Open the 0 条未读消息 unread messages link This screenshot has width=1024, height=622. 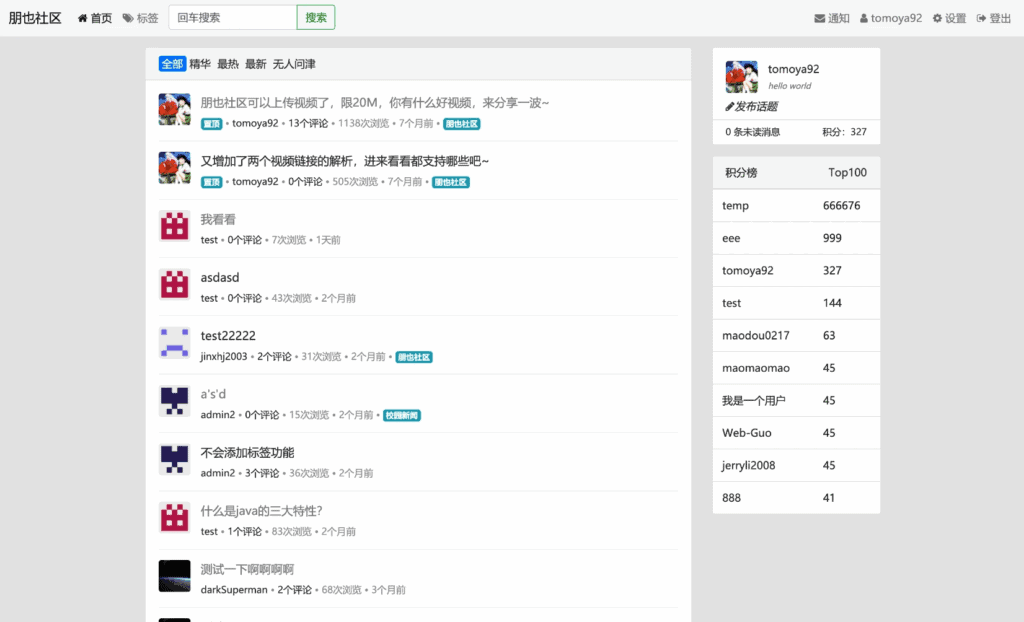[752, 132]
